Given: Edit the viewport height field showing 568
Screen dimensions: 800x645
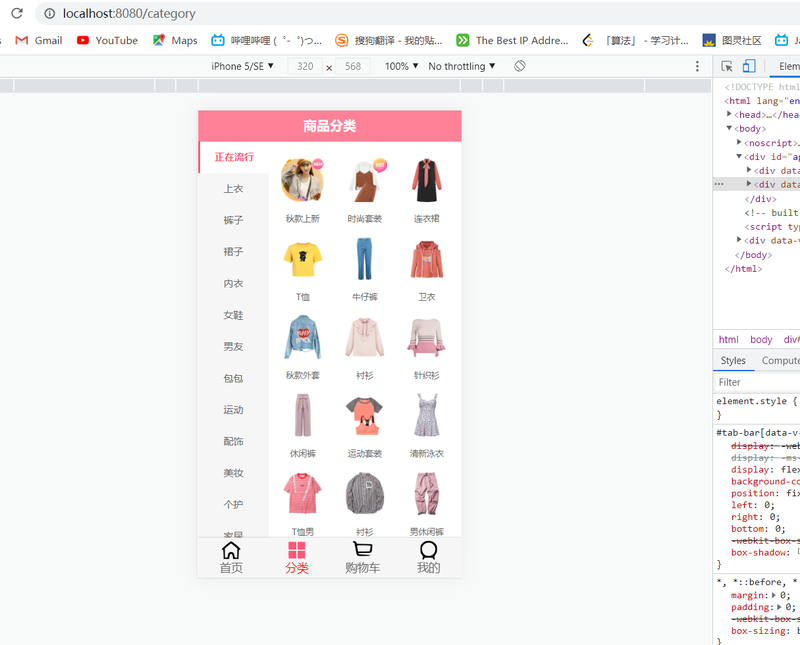Looking at the screenshot, I should tap(353, 66).
